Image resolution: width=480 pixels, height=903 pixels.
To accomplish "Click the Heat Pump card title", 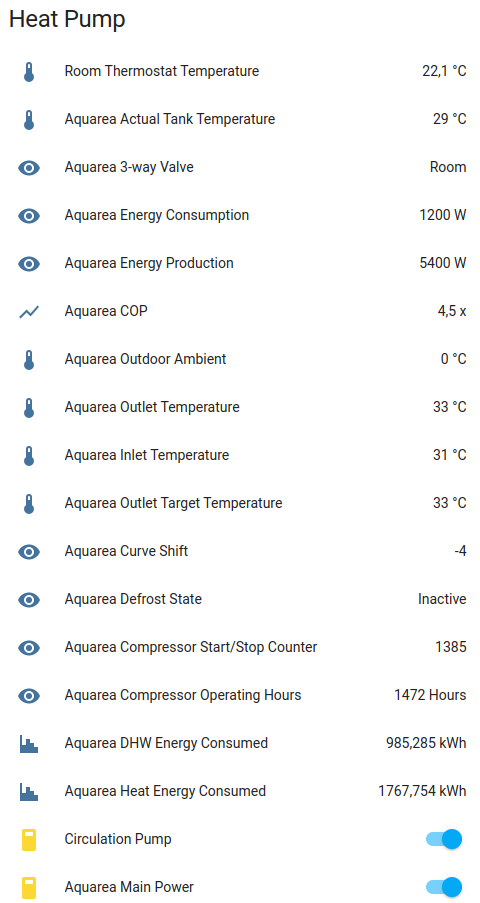I will [x=67, y=20].
